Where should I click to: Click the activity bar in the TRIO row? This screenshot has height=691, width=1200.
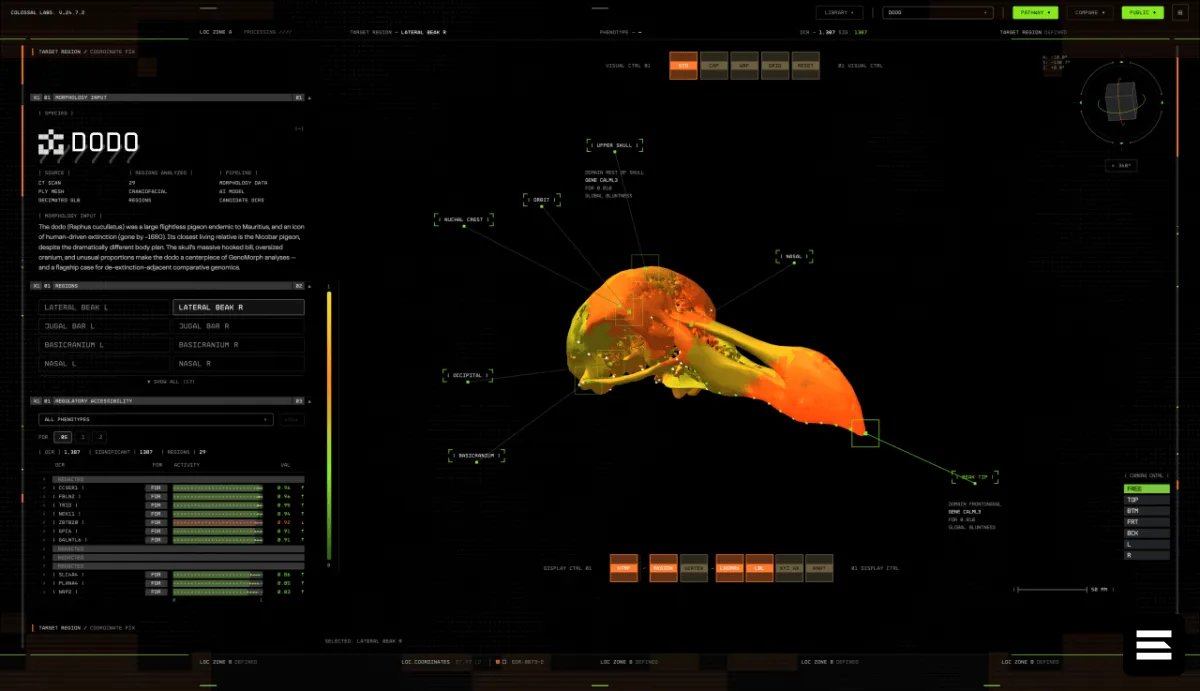click(x=218, y=505)
